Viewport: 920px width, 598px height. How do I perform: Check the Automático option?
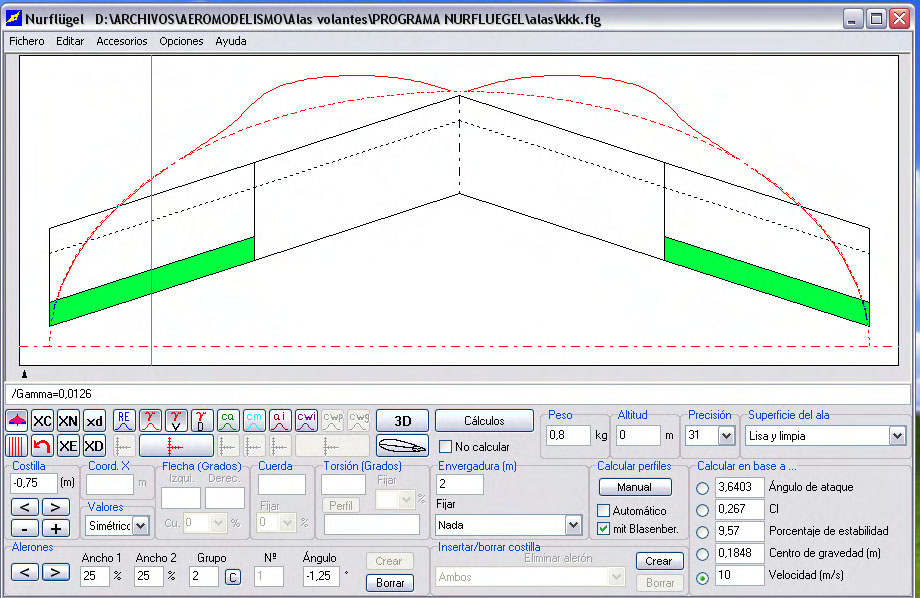click(603, 511)
